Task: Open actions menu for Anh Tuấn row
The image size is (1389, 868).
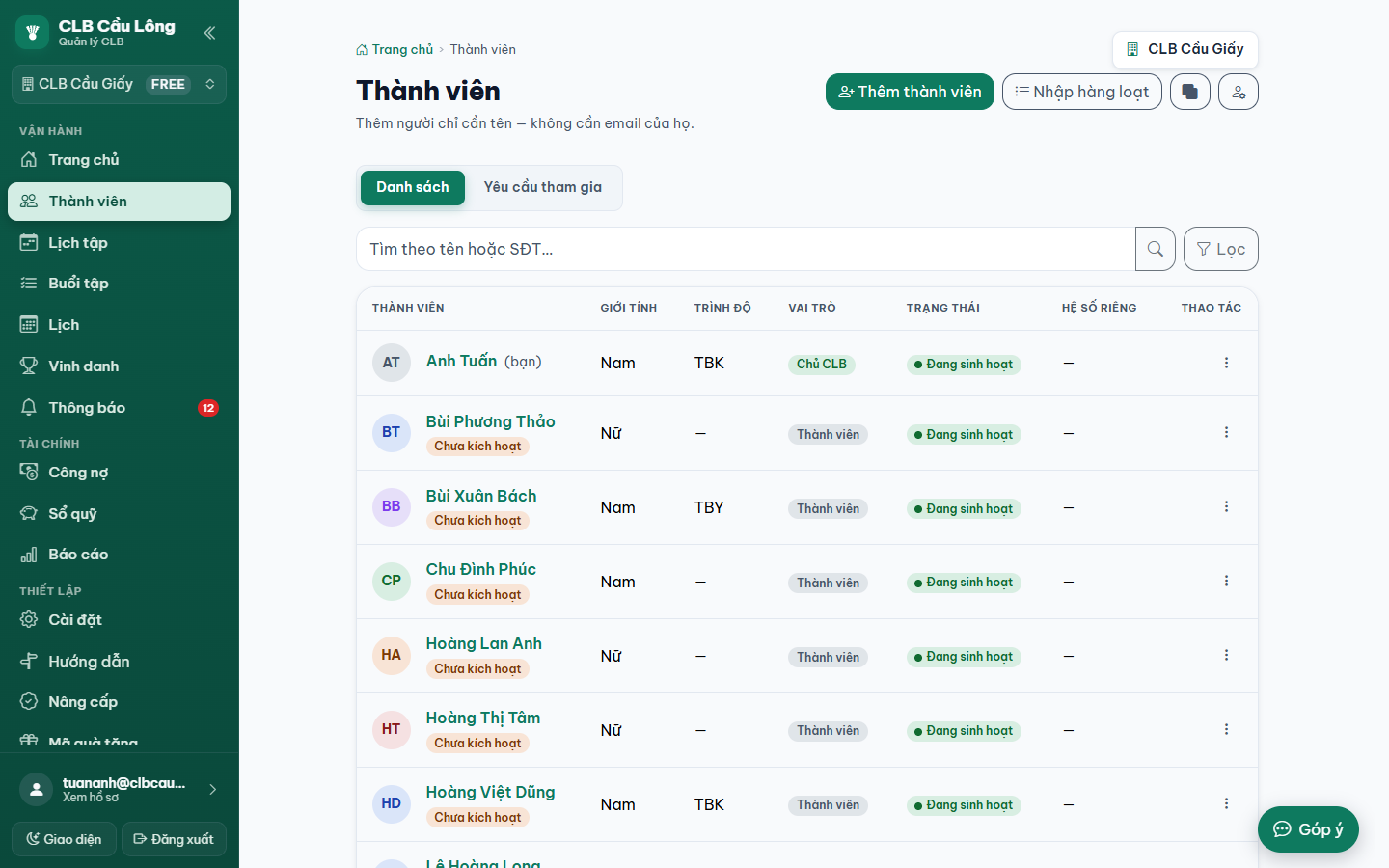Action: [1226, 363]
